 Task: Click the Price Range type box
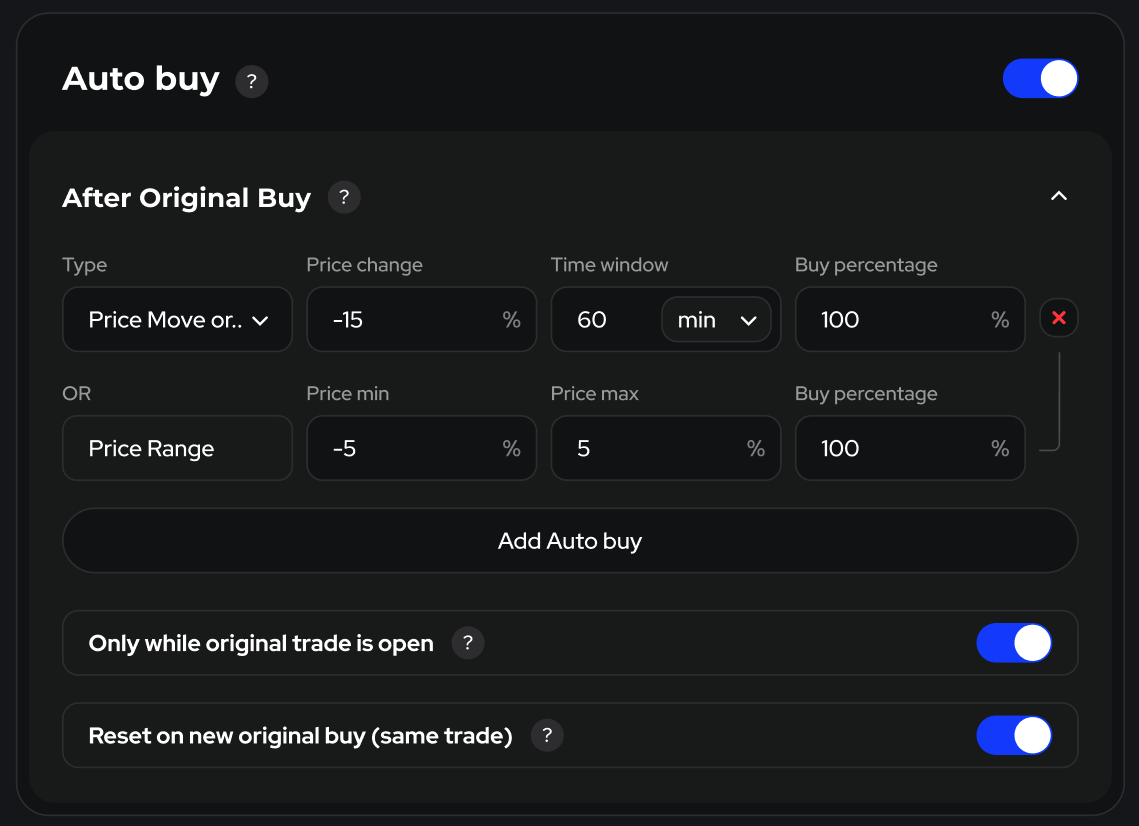177,448
